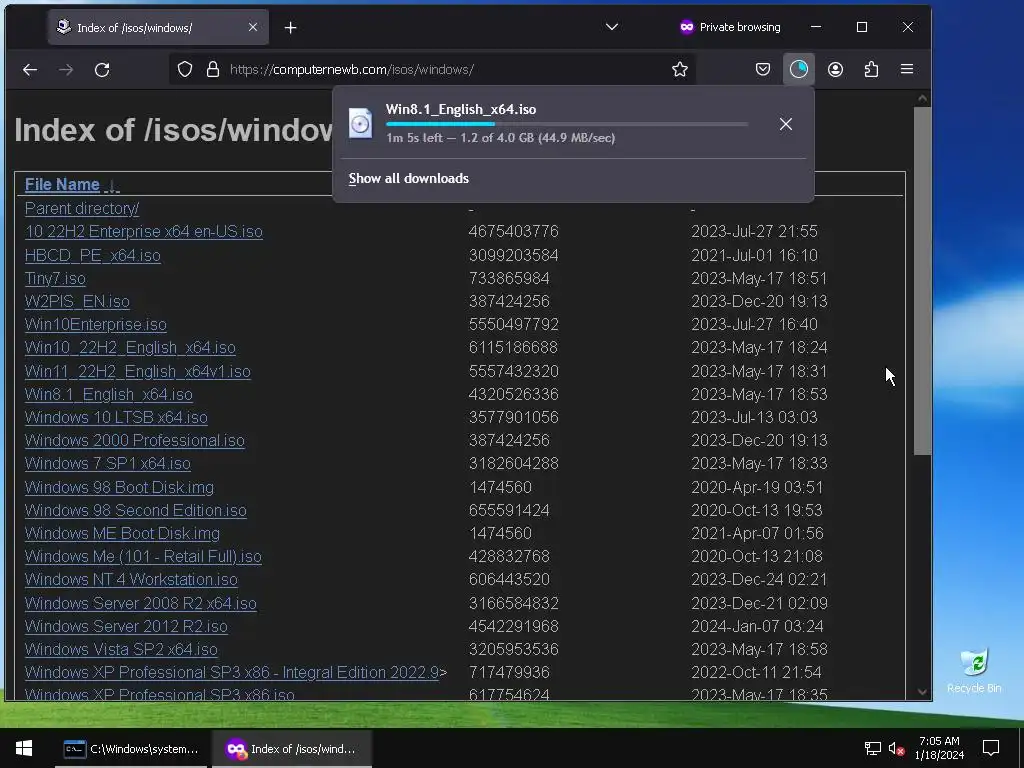Screen dimensions: 1024x768
Task: Switch to the C:\Windows\system command prompt taskbar item
Action: coord(131,748)
